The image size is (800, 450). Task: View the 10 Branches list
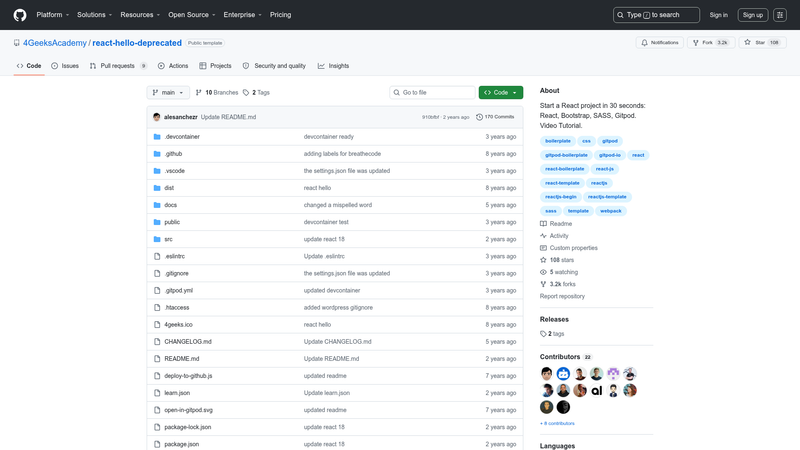pyautogui.click(x=217, y=92)
